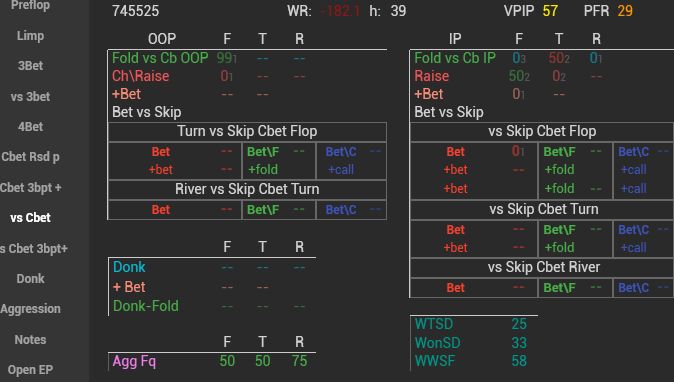This screenshot has height=382, width=674.
Task: Click the WonSD value 33
Action: pyautogui.click(x=519, y=343)
